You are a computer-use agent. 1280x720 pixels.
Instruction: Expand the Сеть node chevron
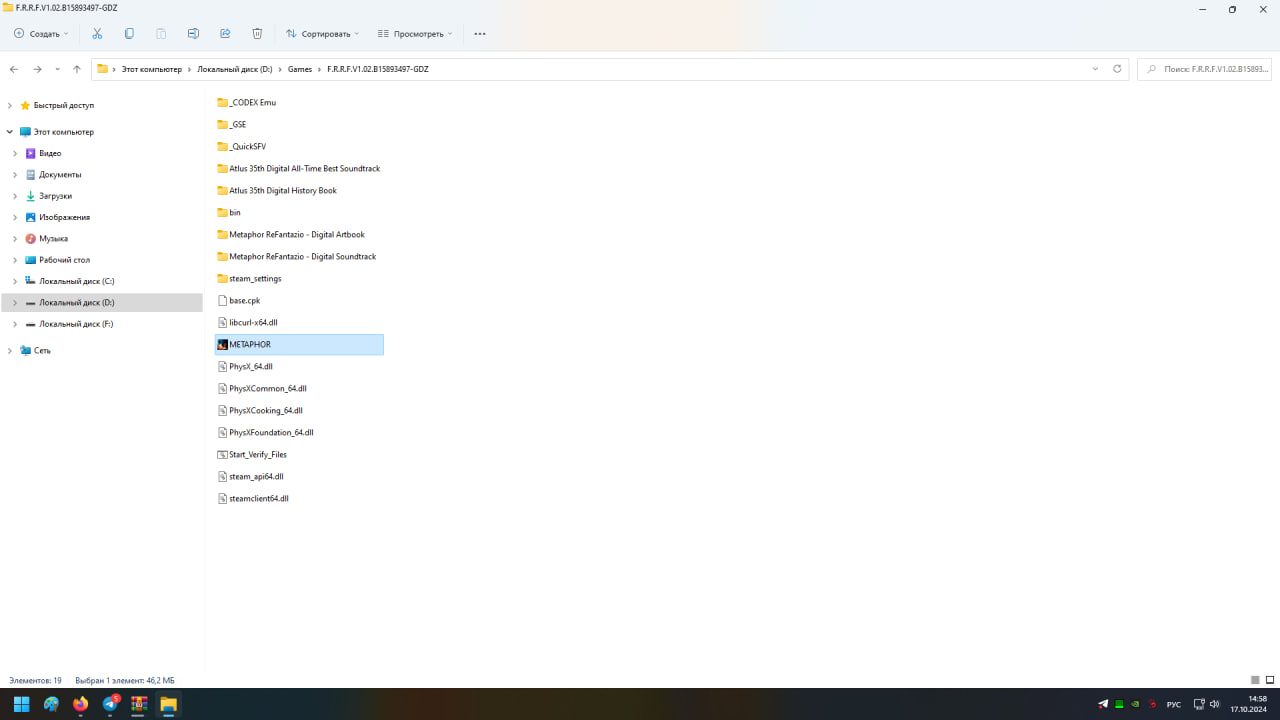[x=10, y=351]
